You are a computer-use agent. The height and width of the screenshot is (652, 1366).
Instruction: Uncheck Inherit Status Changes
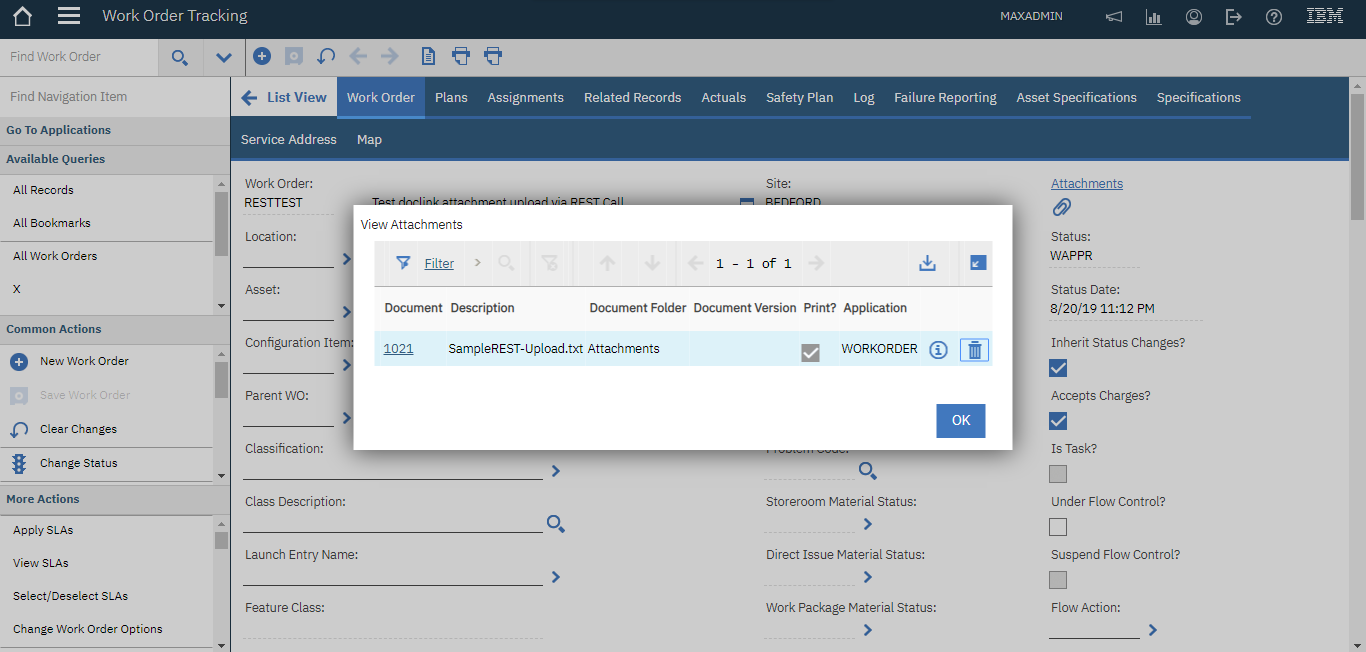[x=1057, y=367]
